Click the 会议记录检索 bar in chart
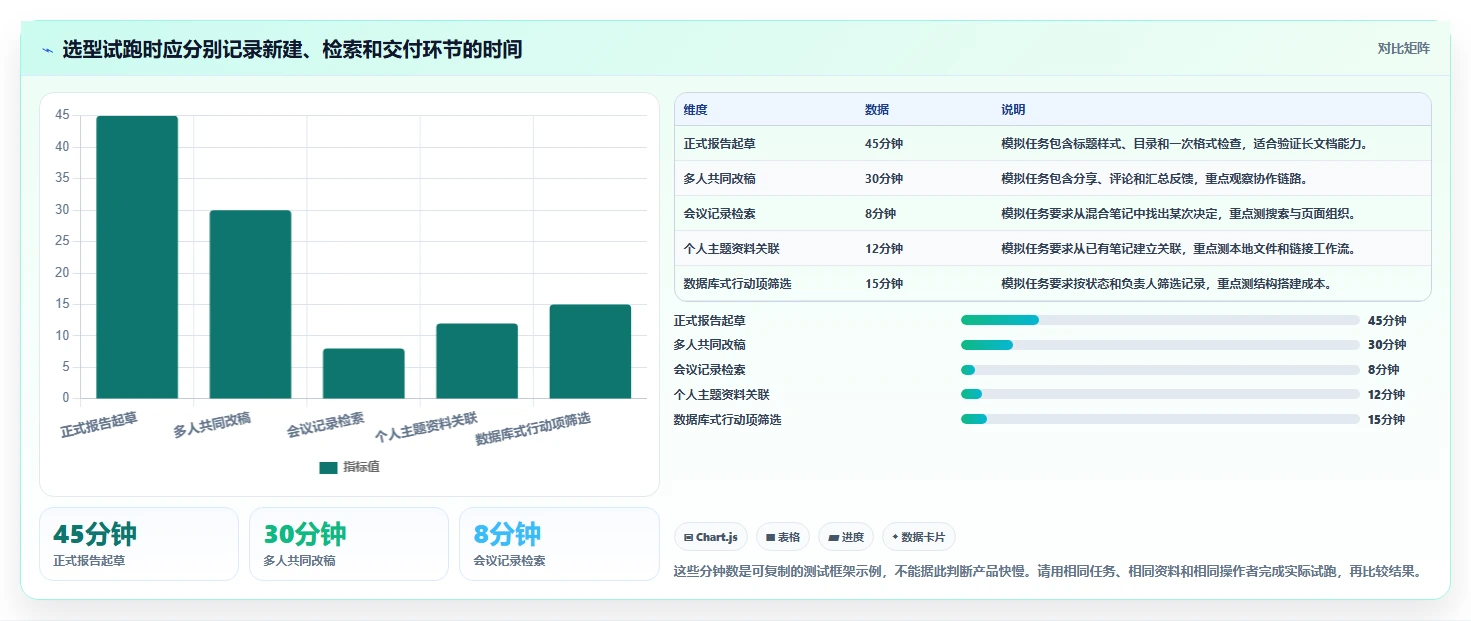 (x=363, y=373)
